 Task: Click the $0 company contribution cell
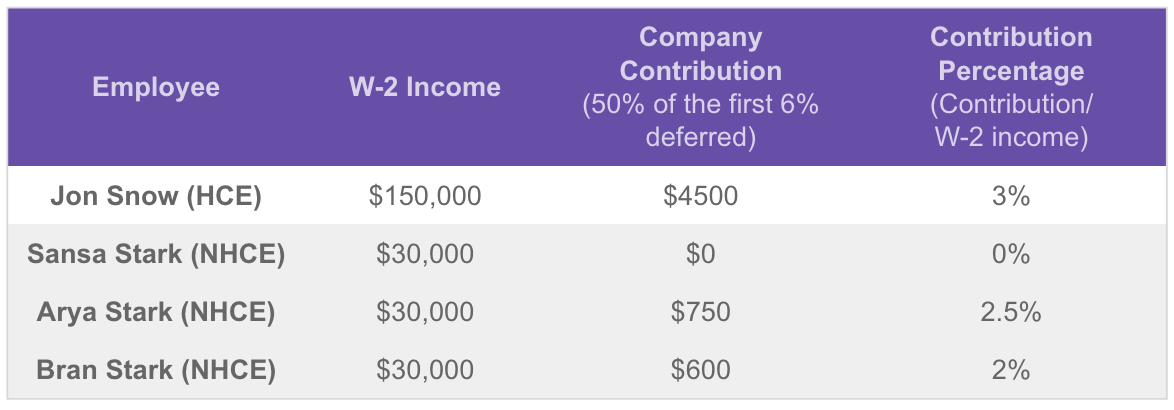700,254
